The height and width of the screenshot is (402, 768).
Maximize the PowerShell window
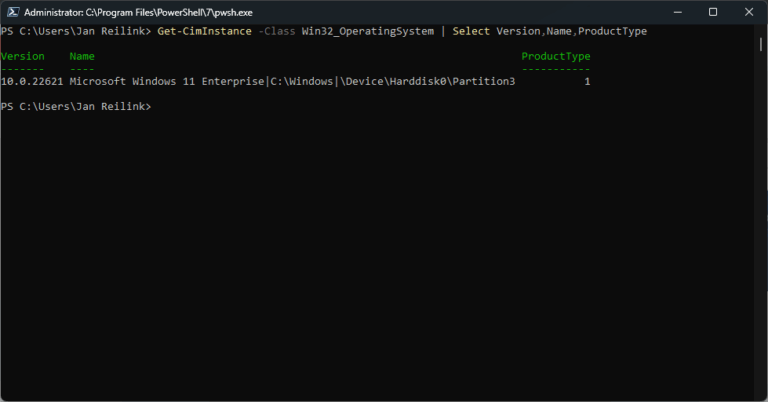(713, 12)
